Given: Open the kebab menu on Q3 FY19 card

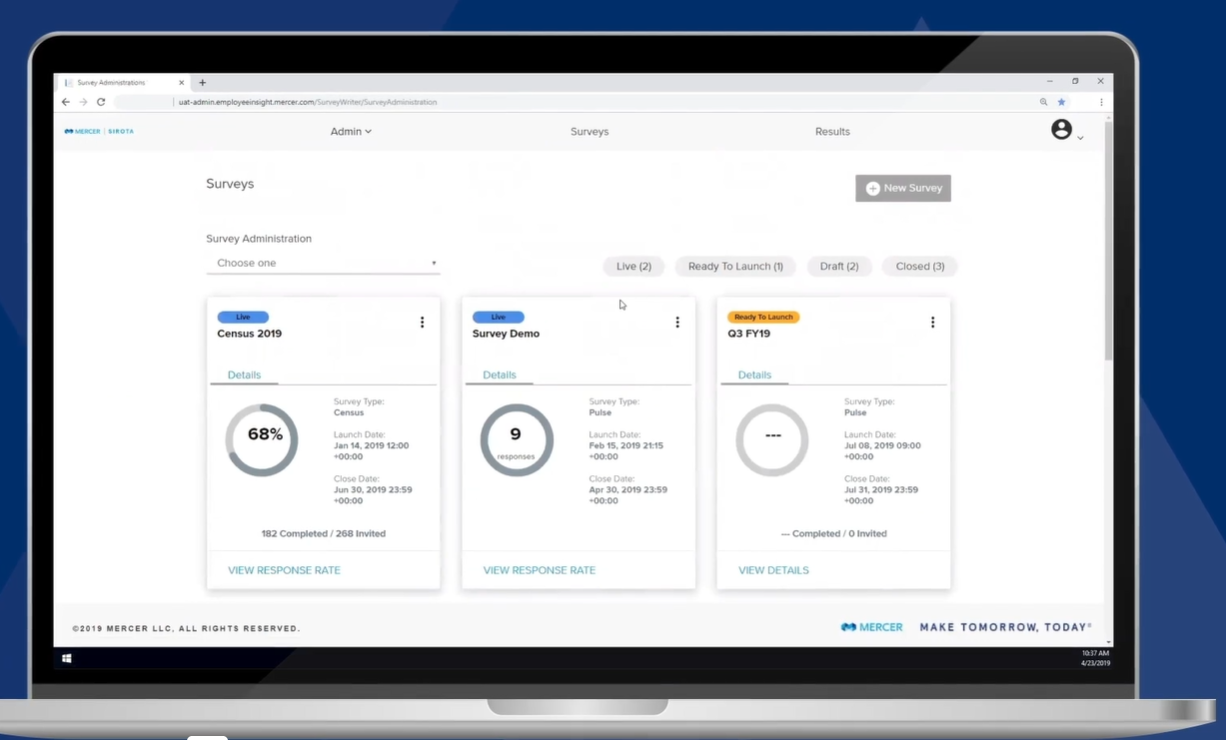Looking at the screenshot, I should 933,322.
